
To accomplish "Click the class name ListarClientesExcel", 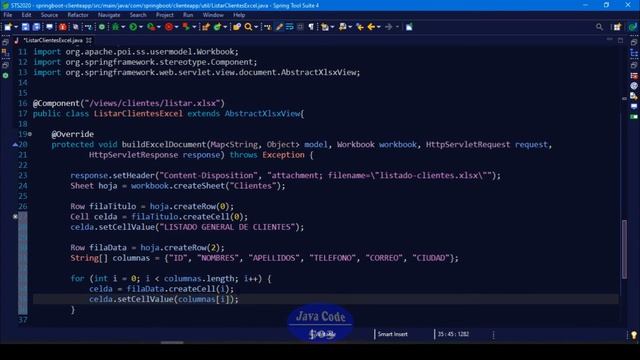I will (138, 113).
